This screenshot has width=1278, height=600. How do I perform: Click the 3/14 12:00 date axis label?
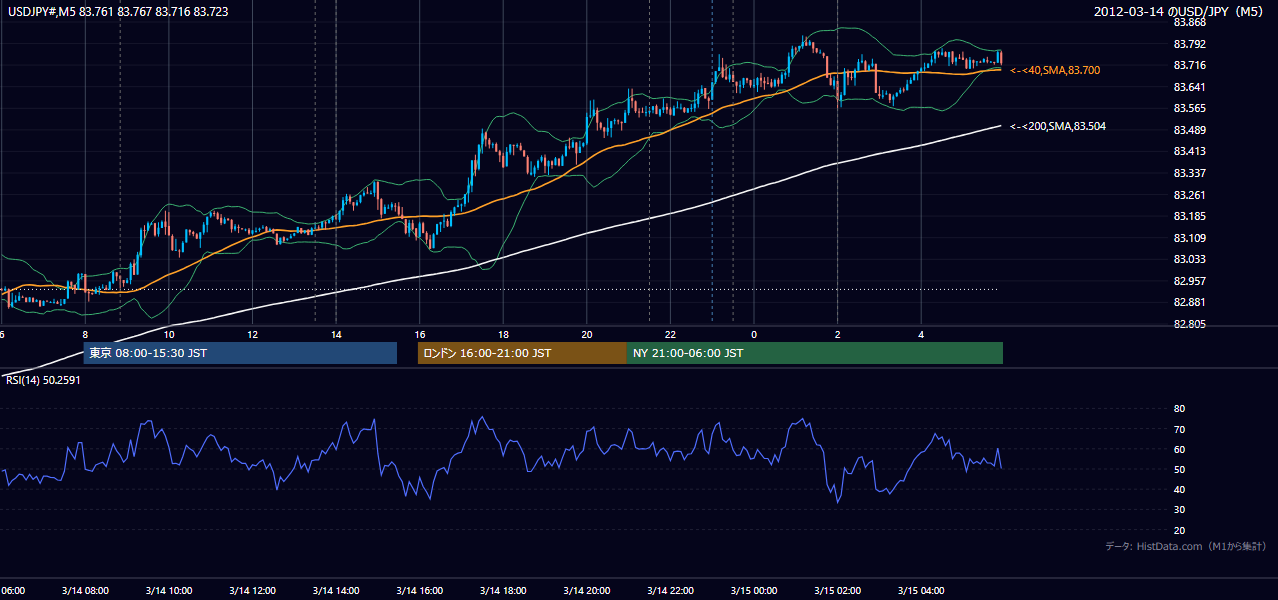[x=252, y=590]
